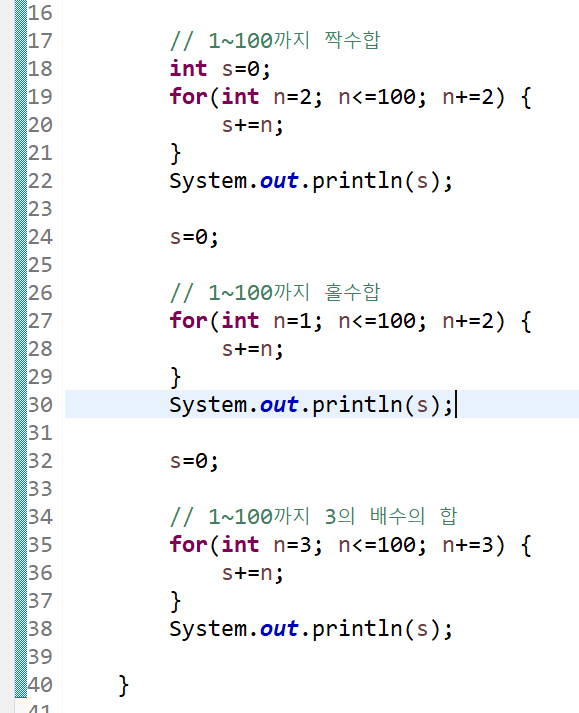This screenshot has width=579, height=713.
Task: Click "s+=n;" on line 36
Action: pyautogui.click(x=252, y=573)
